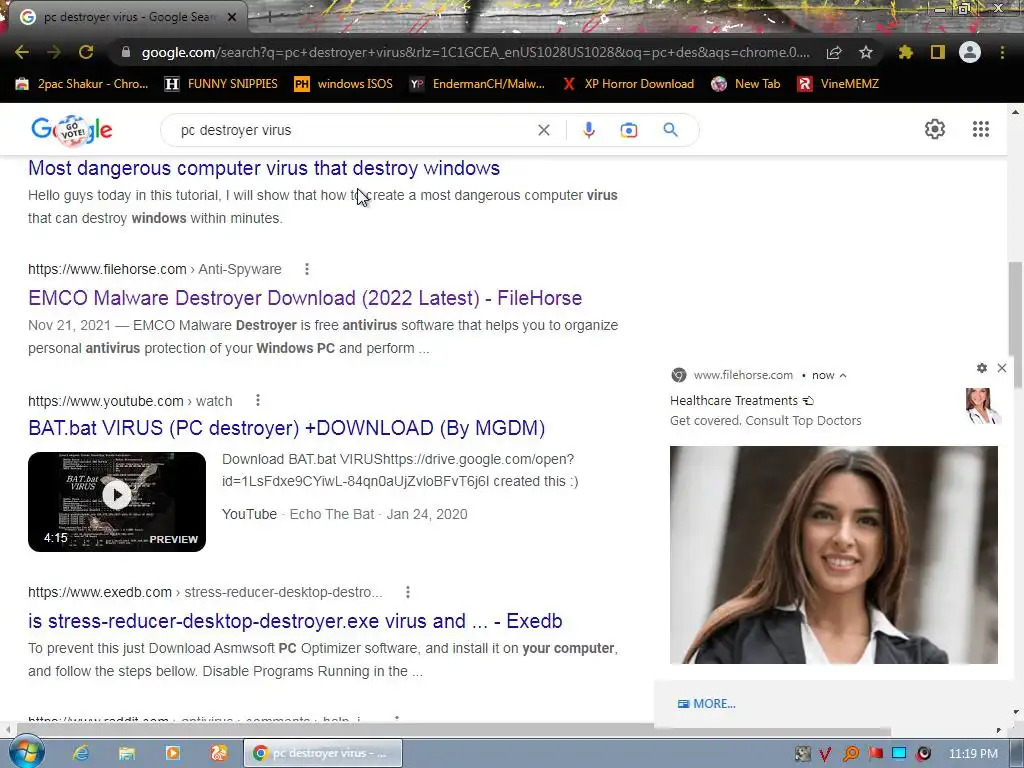Open Windows Media Player taskbar icon
Screen dimensions: 1024x768
point(172,753)
